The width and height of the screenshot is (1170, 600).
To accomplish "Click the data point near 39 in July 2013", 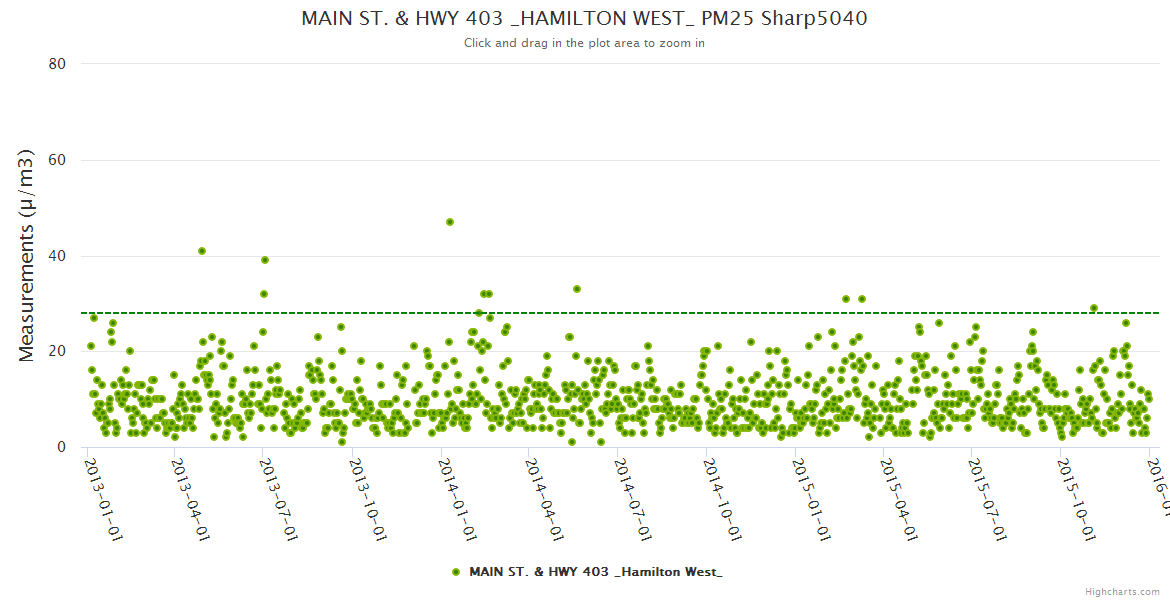I will point(265,260).
